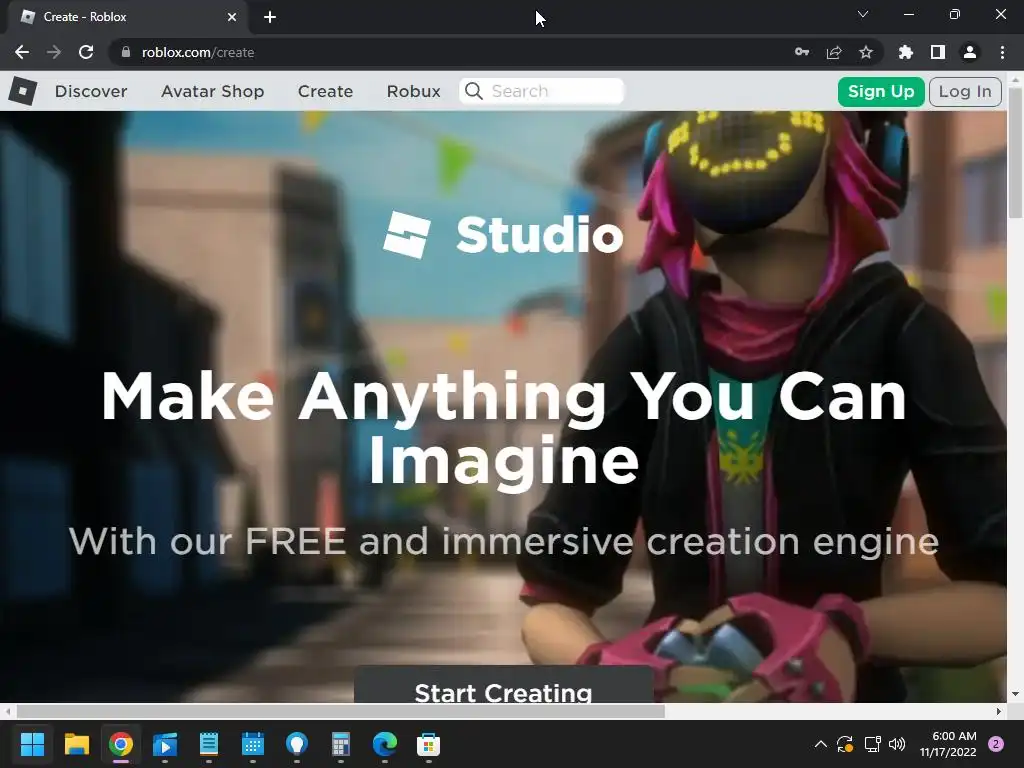Open the Tips lightbulb taskbar icon
This screenshot has height=768, width=1024.
click(x=296, y=744)
